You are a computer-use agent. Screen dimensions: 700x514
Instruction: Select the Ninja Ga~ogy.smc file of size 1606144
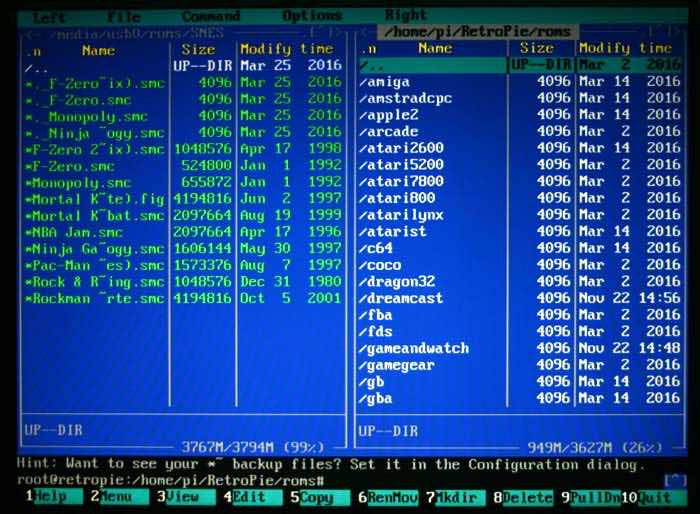(183, 249)
